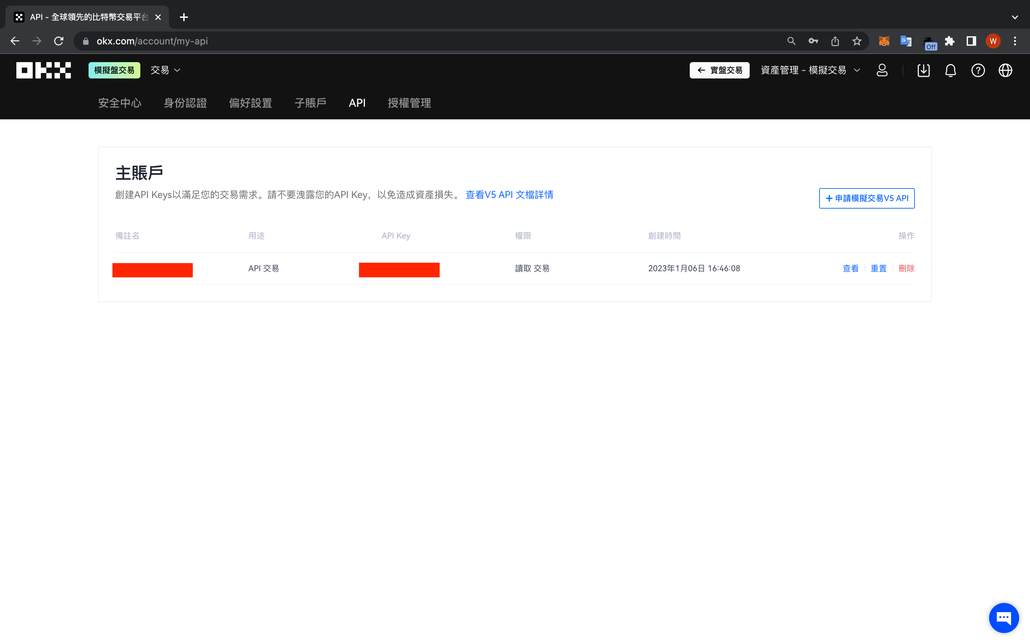Click 查看 for the API key
The image size is (1030, 644).
coord(851,269)
